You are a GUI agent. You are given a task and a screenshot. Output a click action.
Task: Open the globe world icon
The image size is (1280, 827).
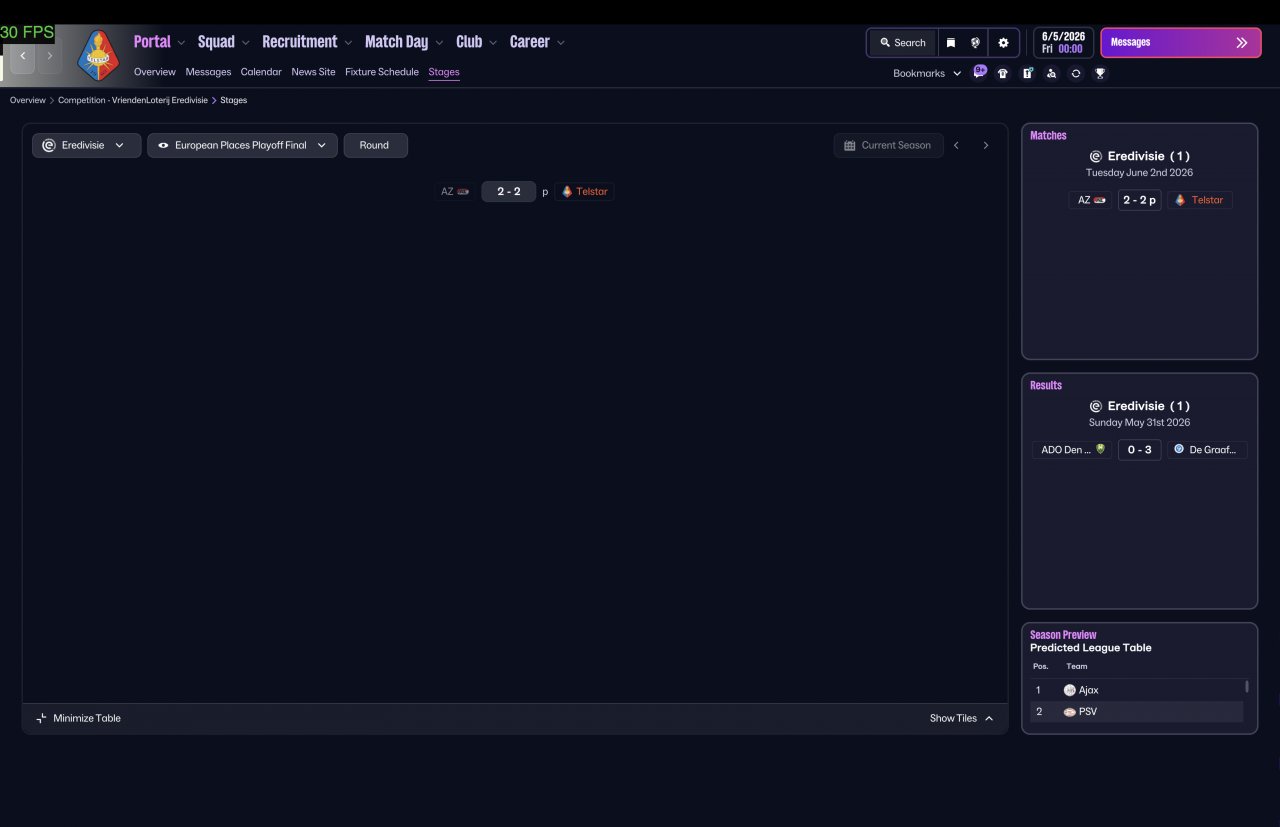pos(975,43)
